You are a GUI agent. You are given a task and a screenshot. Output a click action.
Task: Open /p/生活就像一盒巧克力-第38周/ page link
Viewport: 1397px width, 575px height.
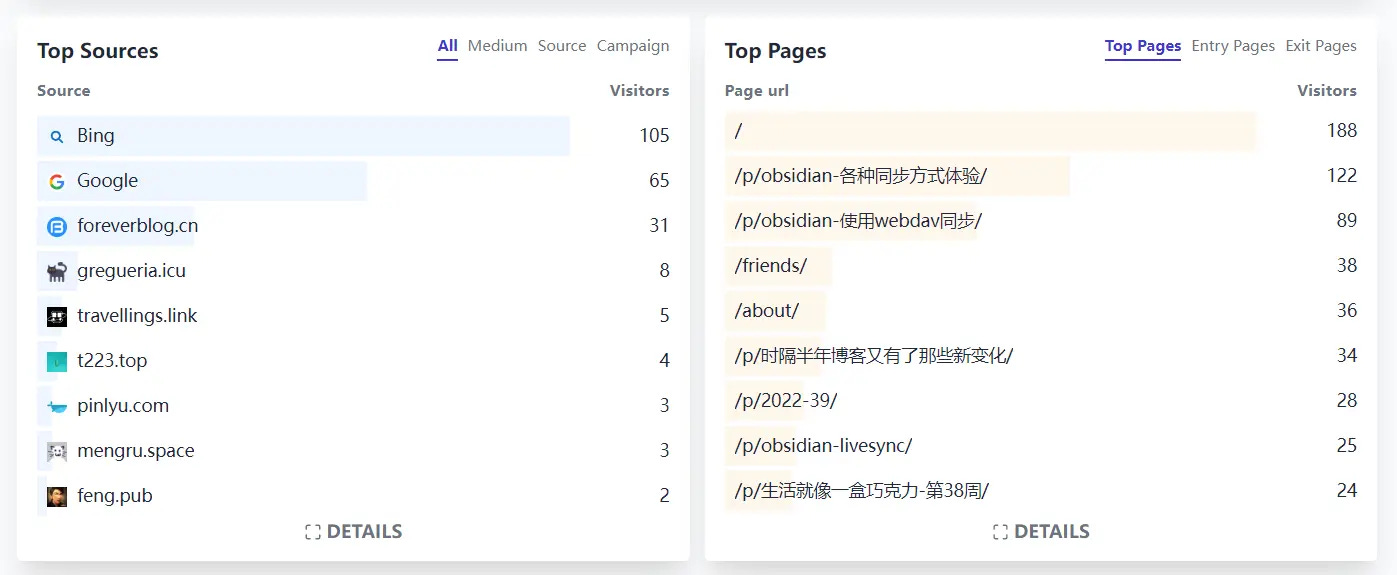coord(862,491)
